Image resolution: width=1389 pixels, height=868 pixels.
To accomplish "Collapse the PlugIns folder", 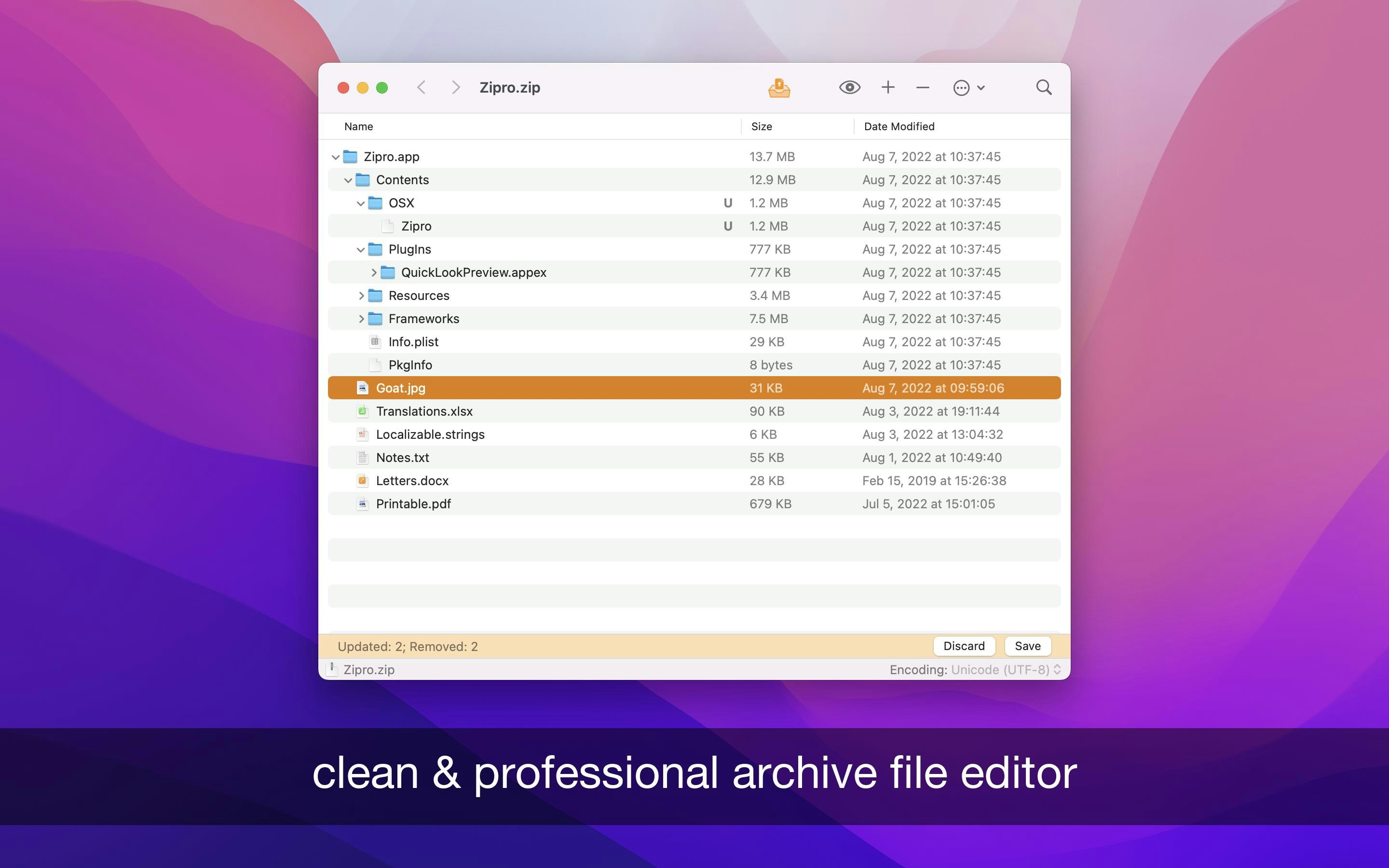I will click(360, 250).
